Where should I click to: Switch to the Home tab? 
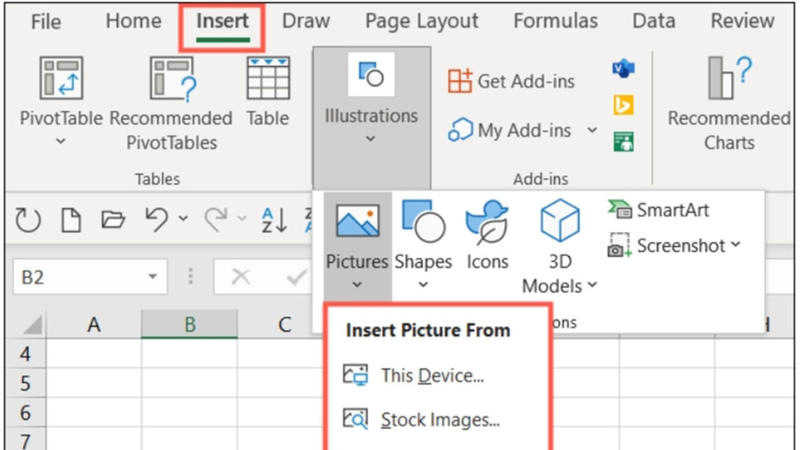(x=133, y=21)
